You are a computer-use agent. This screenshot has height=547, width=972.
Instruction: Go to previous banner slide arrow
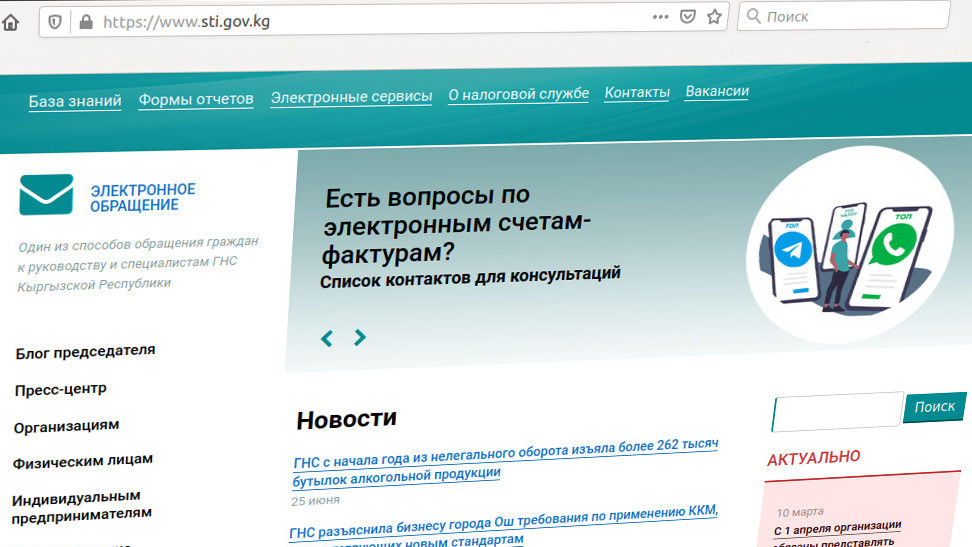click(326, 338)
